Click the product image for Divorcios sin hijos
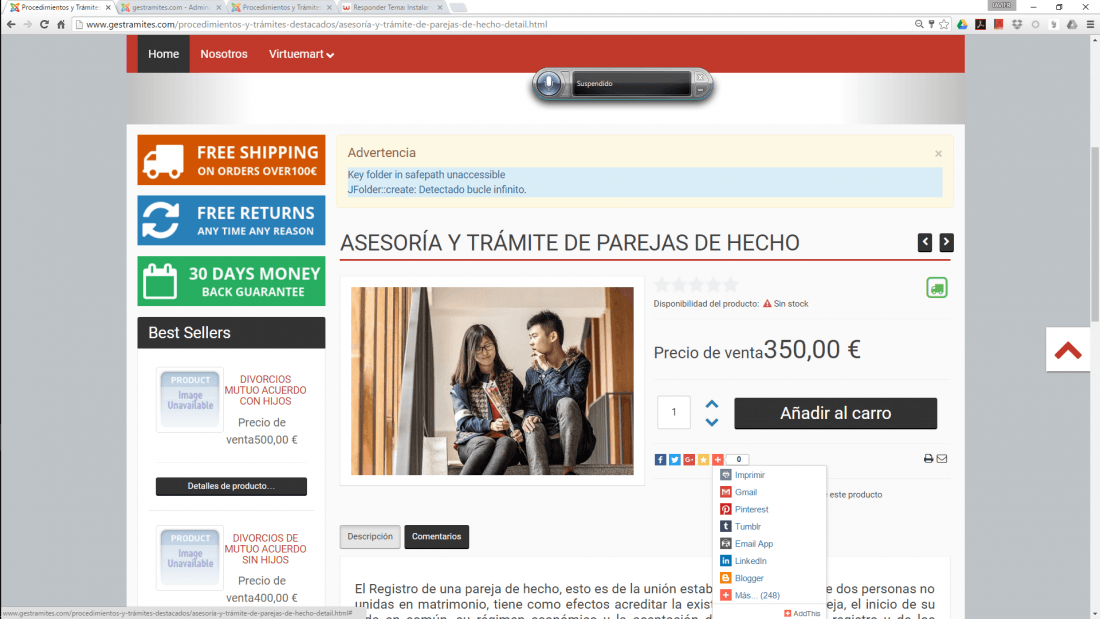The height and width of the screenshot is (619, 1100). coord(190,558)
